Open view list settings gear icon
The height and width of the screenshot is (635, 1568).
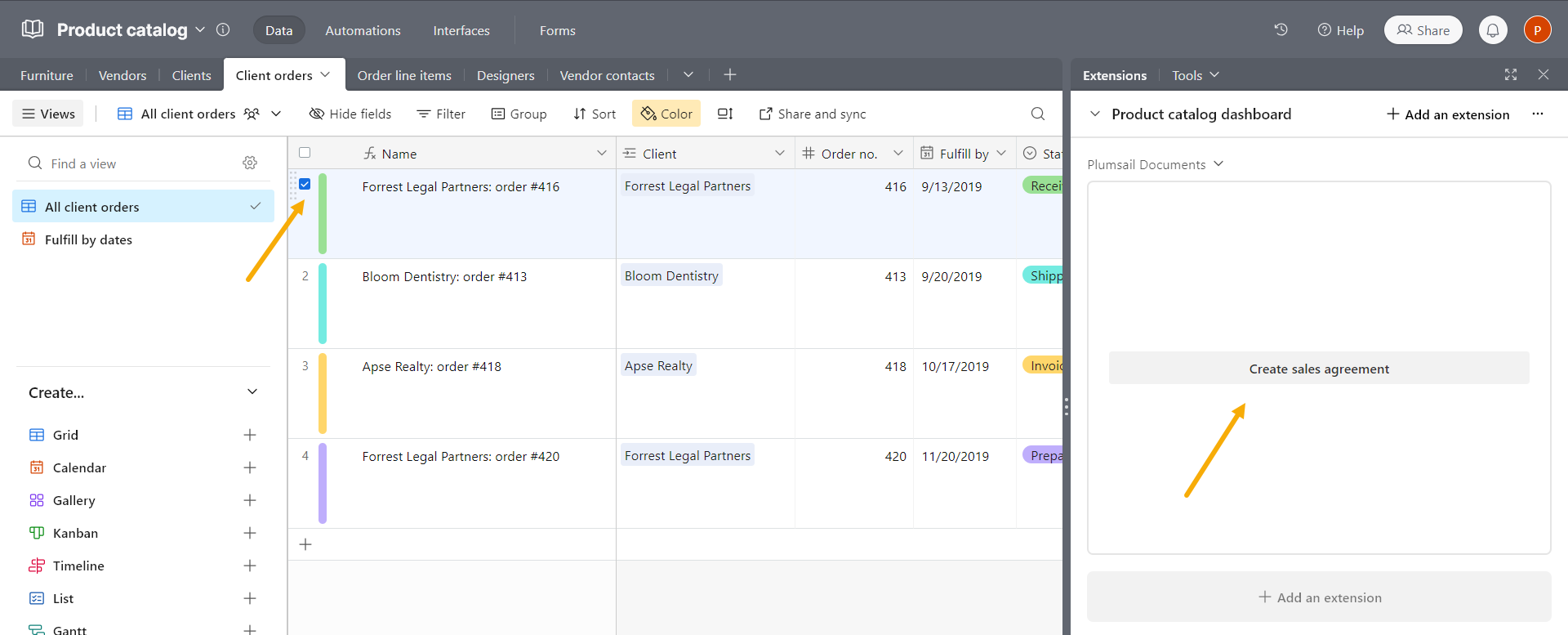(250, 163)
